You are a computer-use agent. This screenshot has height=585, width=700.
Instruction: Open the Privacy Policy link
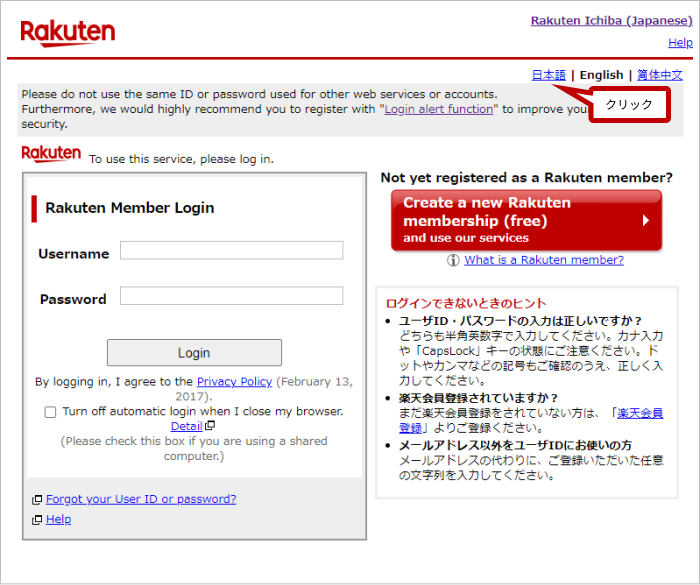click(x=234, y=381)
